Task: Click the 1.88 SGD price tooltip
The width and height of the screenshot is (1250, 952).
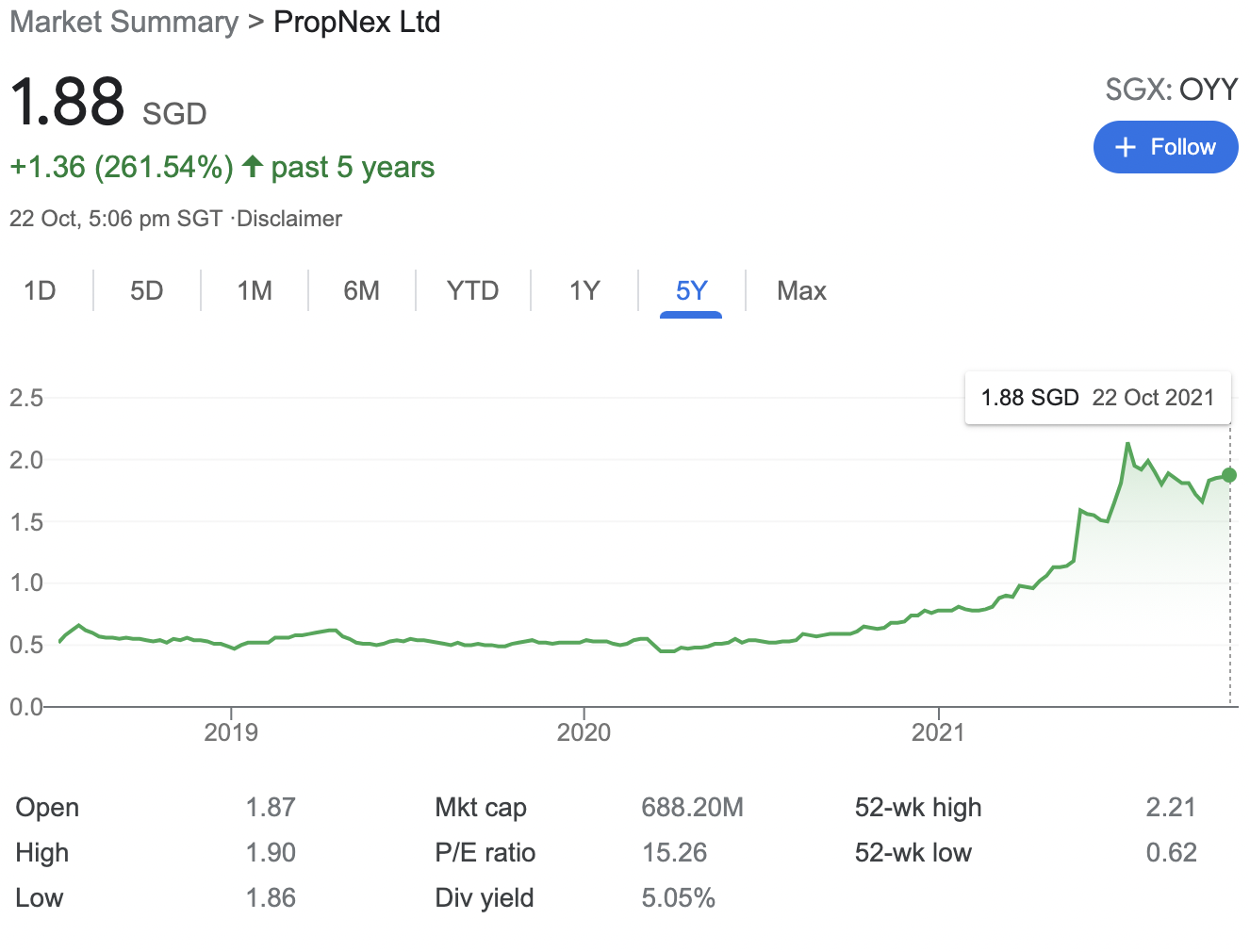Action: [1097, 398]
